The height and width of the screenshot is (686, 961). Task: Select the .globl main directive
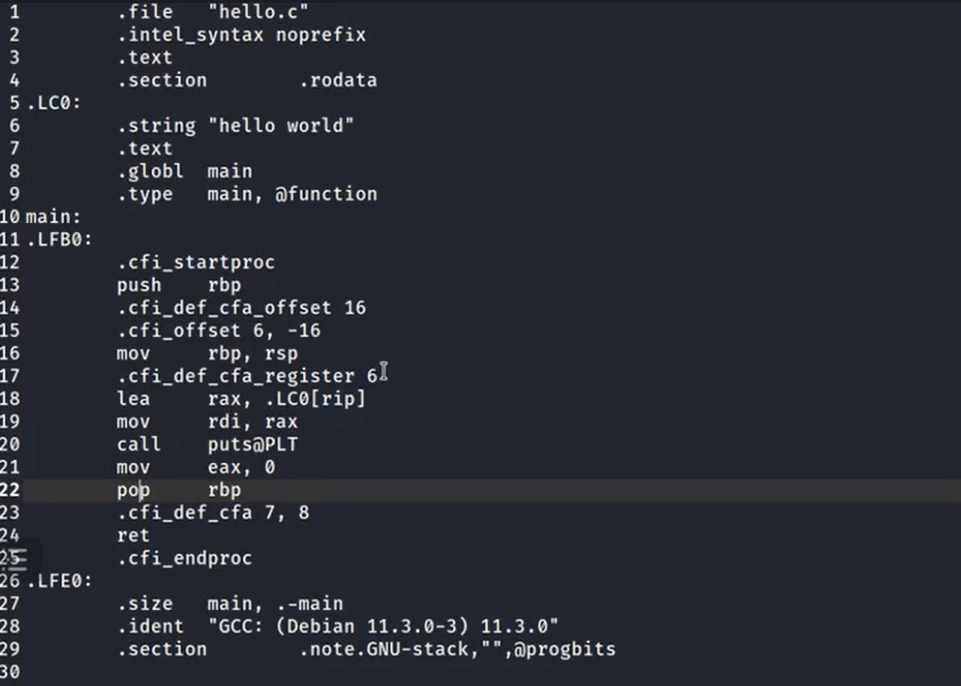pos(184,171)
